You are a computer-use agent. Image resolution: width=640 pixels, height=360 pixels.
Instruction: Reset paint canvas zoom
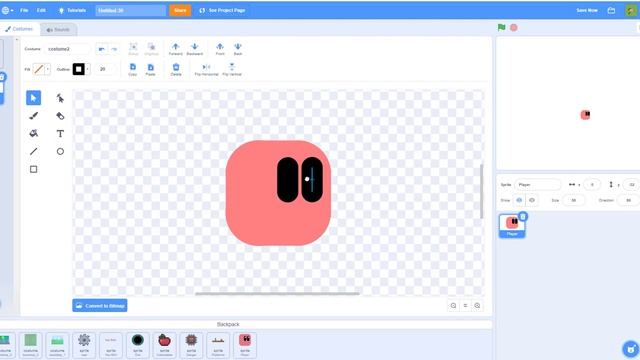point(465,306)
